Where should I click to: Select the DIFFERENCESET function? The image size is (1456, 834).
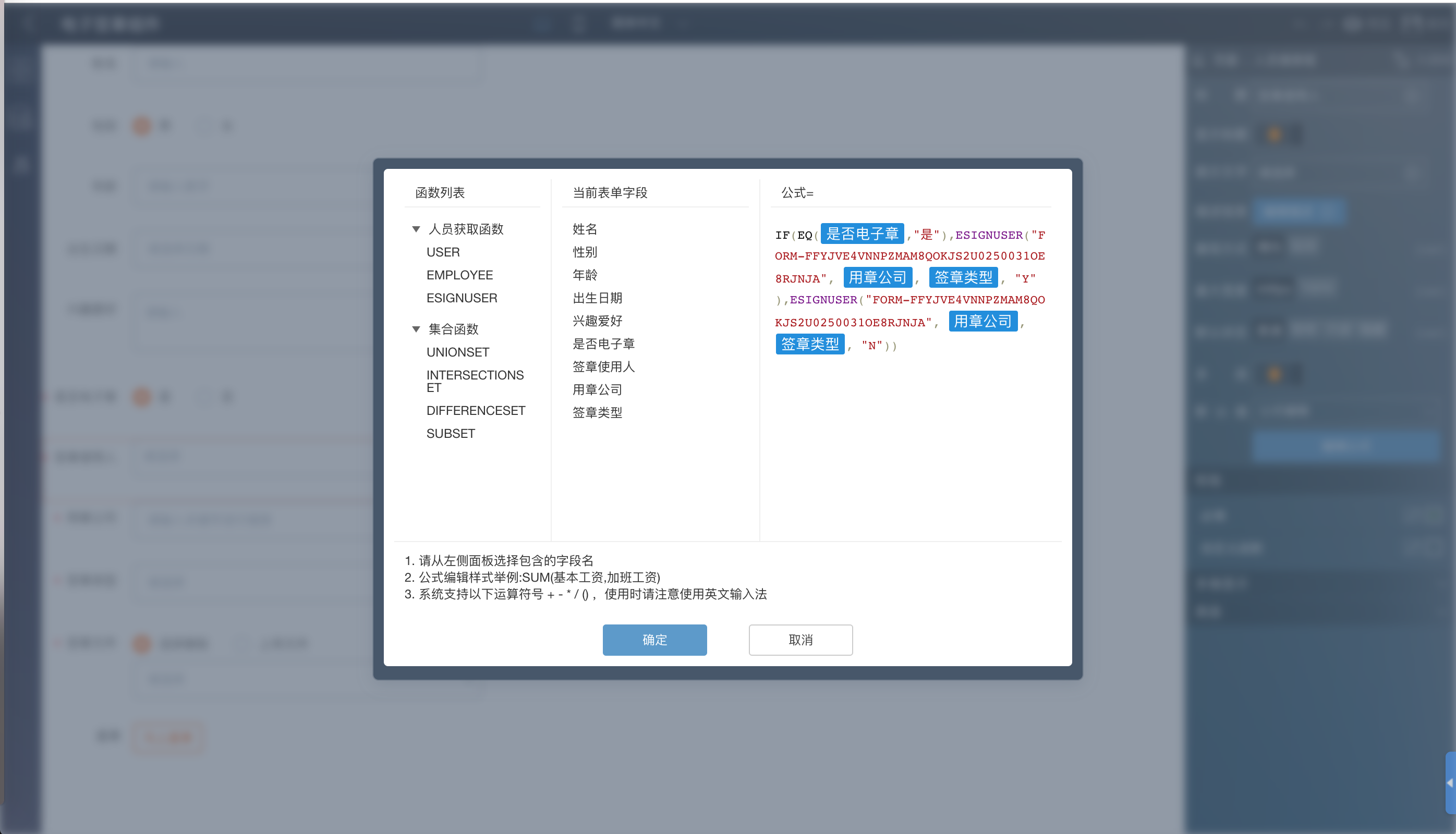(x=476, y=411)
